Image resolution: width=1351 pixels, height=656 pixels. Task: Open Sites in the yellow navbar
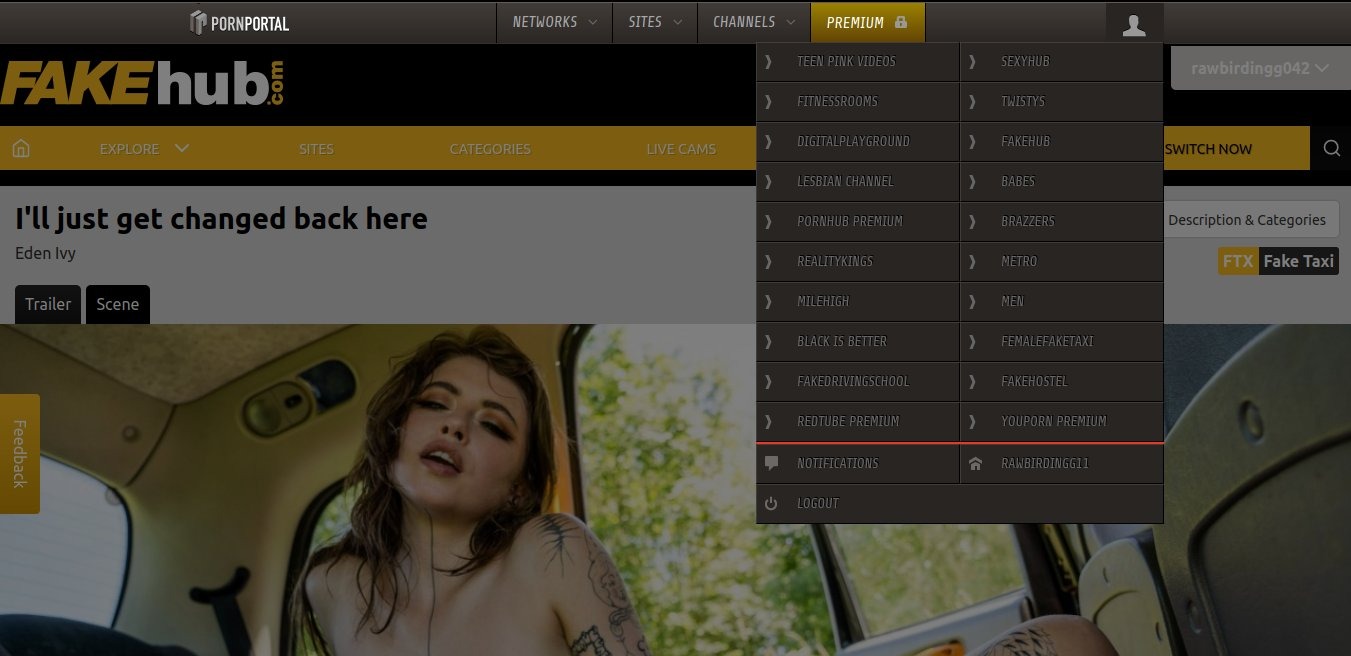click(x=316, y=149)
